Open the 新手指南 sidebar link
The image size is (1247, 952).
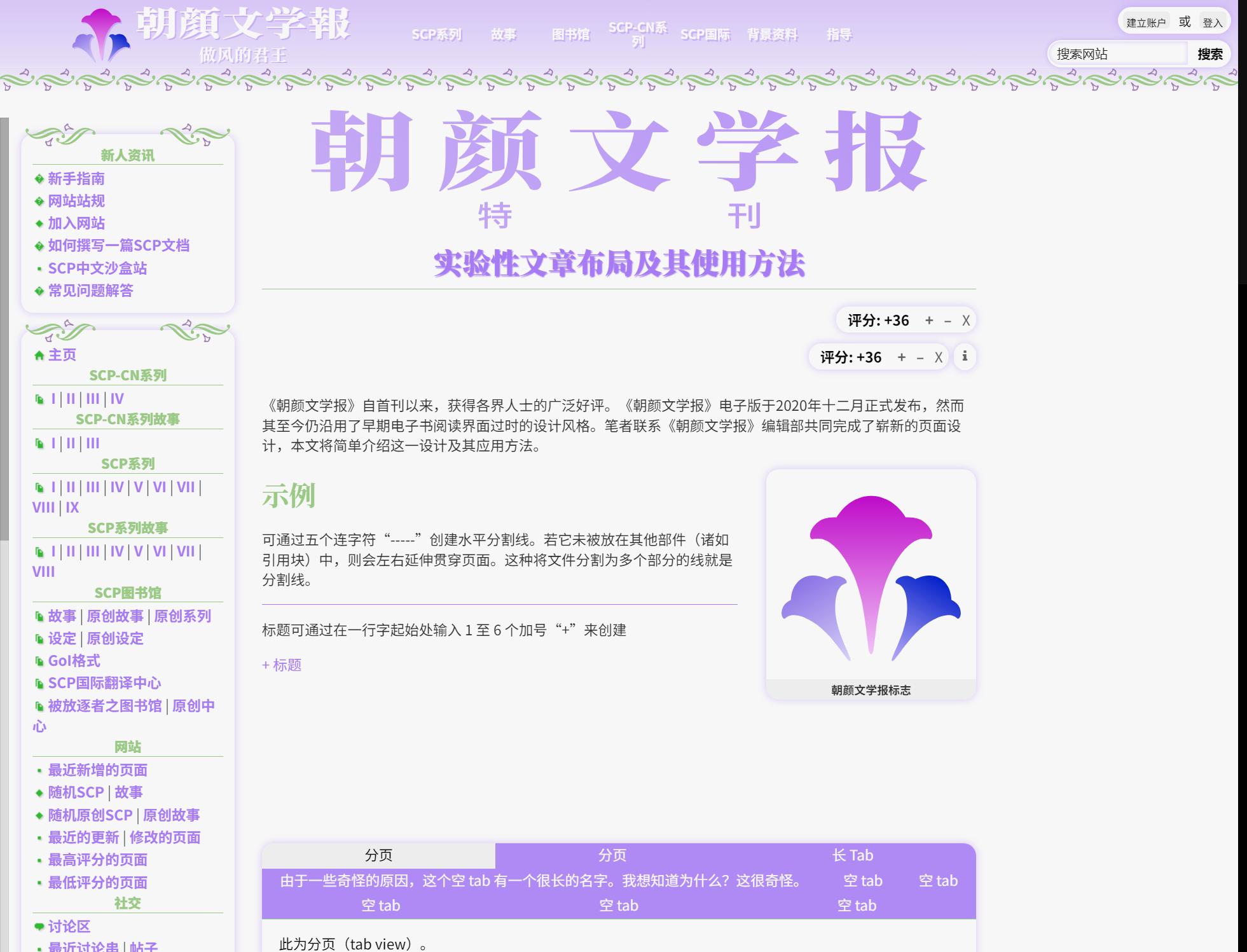76,179
